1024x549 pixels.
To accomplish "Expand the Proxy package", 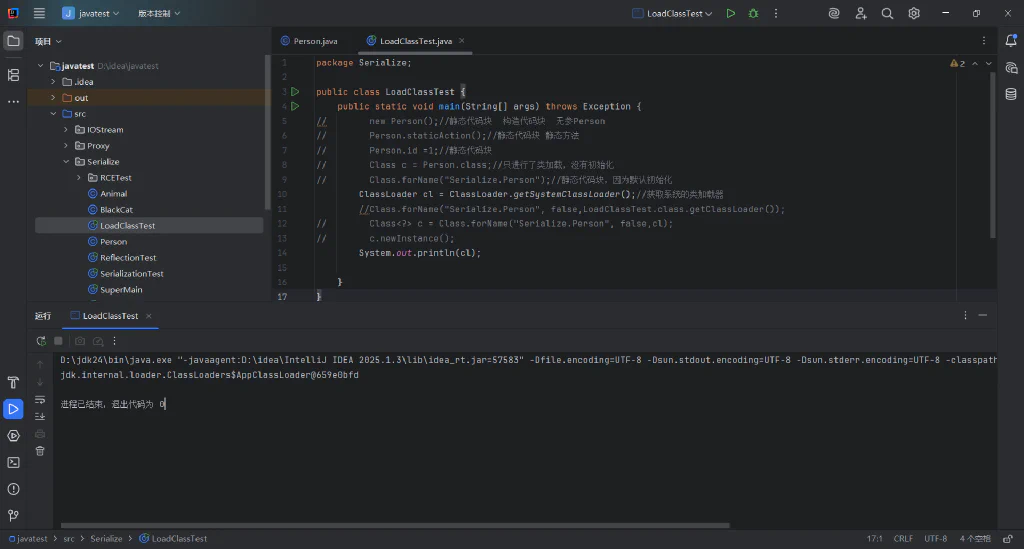I will pyautogui.click(x=66, y=146).
